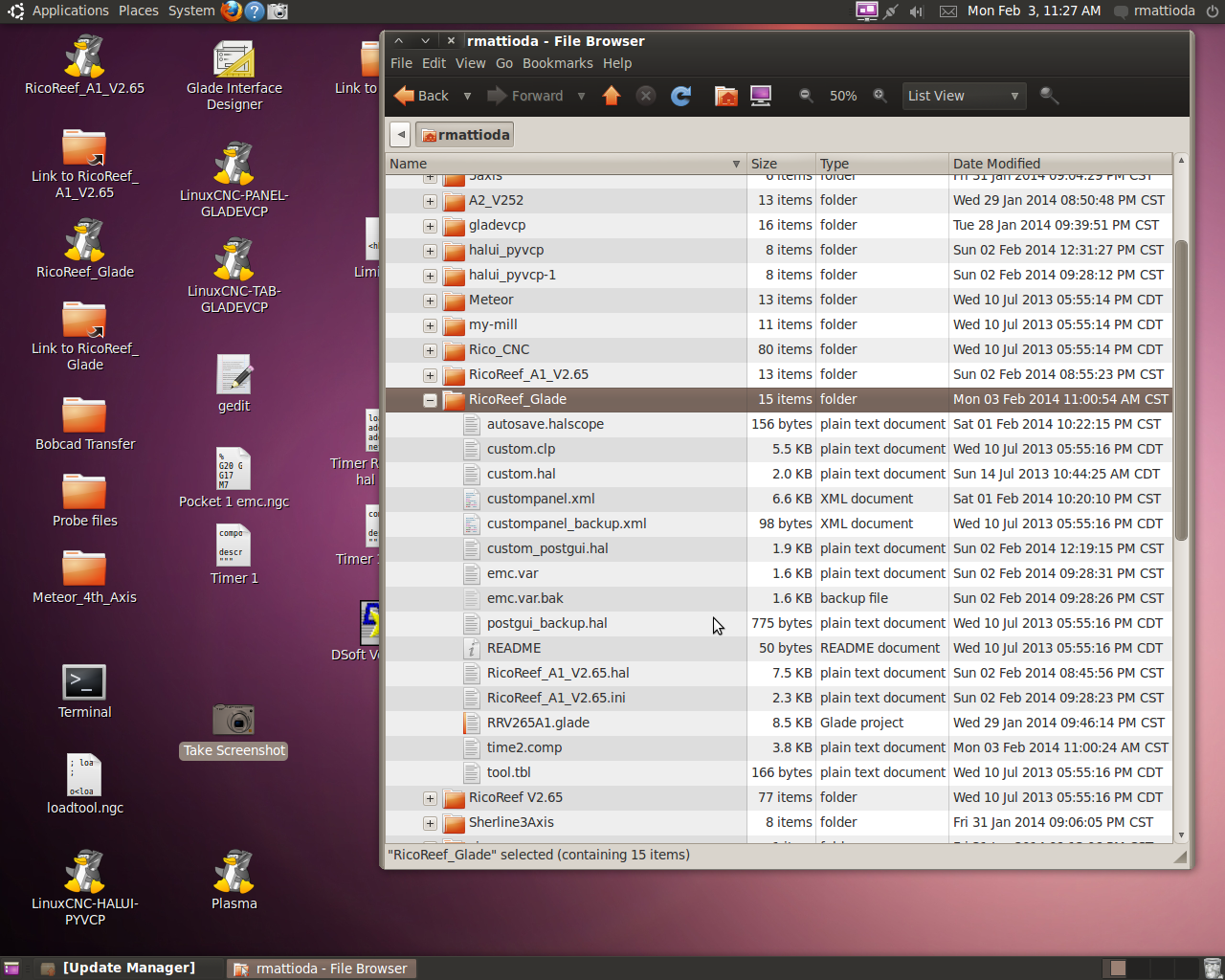Expand the Sherline3Axis folder
Viewport: 1225px width, 980px height.
(x=430, y=823)
